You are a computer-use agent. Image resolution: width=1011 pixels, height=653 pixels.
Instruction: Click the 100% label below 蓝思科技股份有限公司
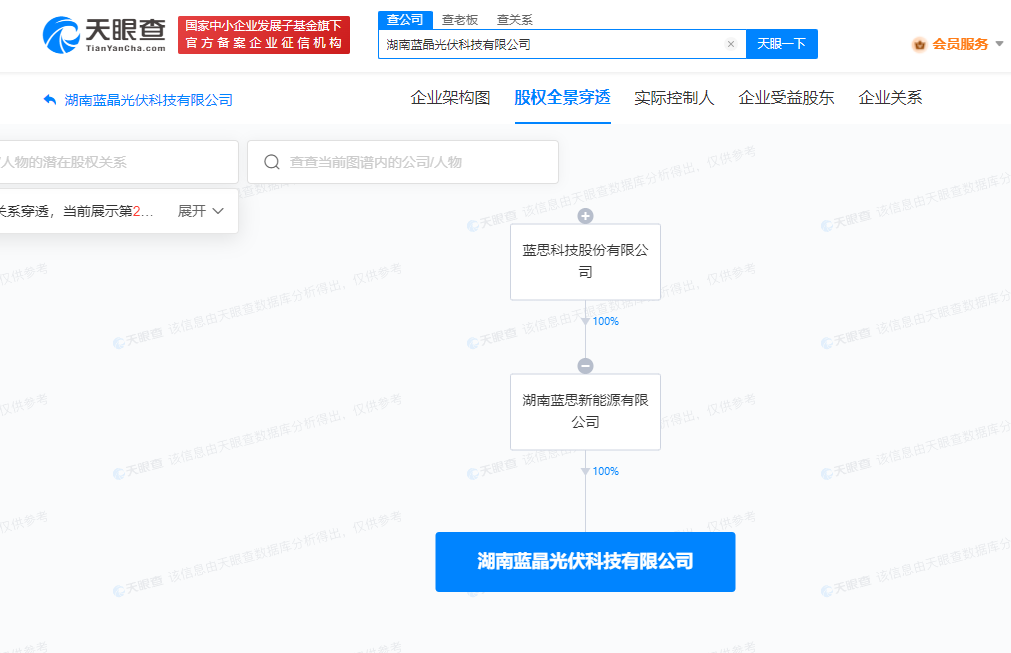click(605, 321)
